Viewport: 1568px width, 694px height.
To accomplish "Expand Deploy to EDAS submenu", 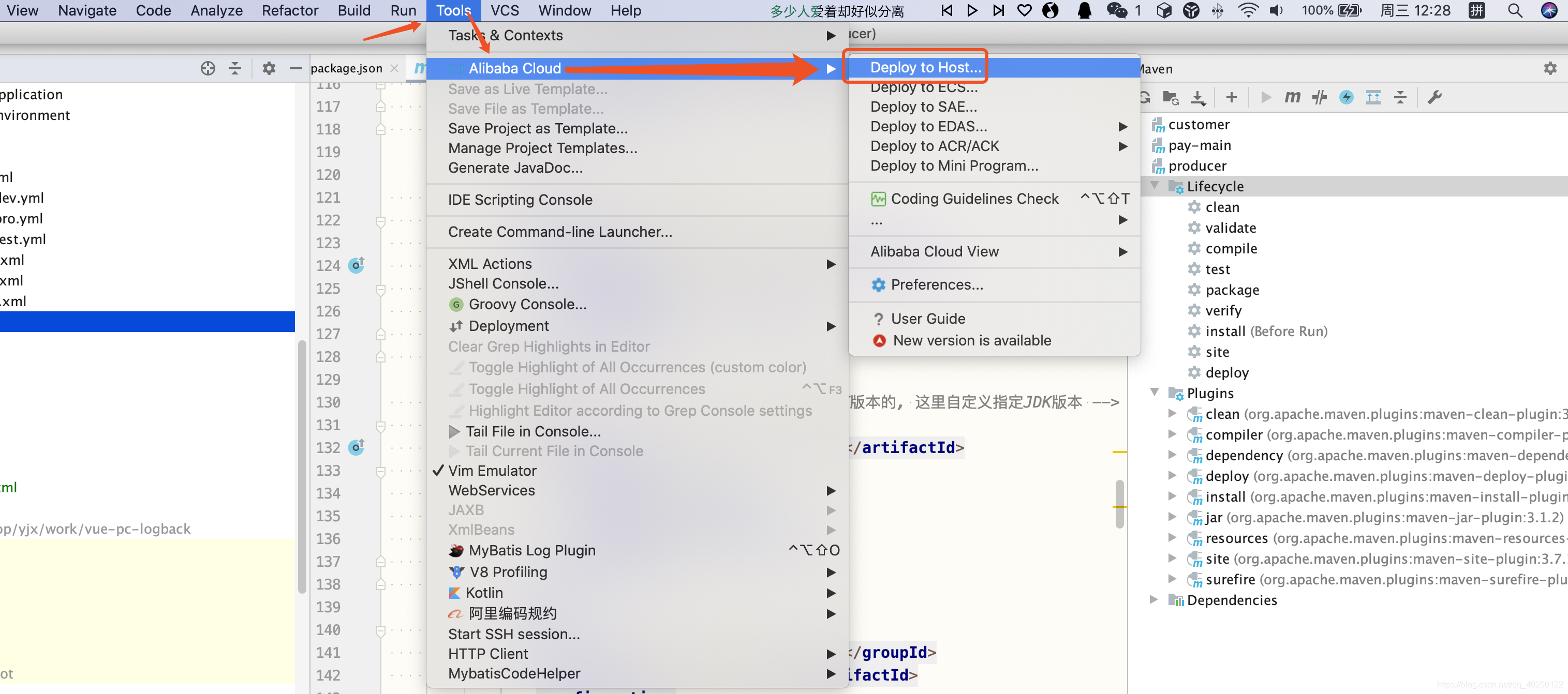I will (x=994, y=127).
